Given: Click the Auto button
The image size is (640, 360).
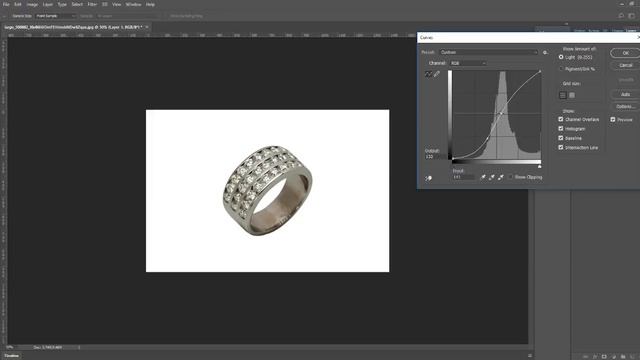Looking at the screenshot, I should (x=625, y=94).
